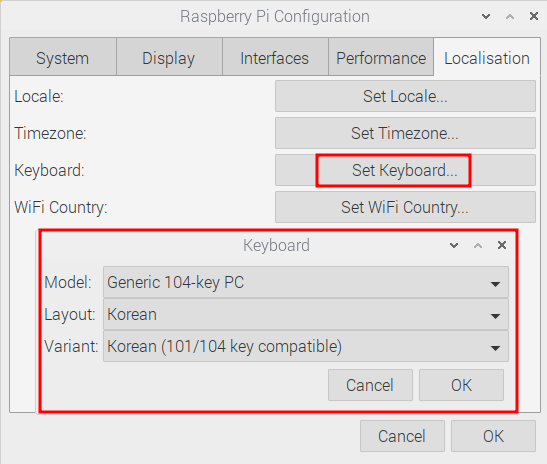Click OK in Raspberry Pi Configuration window

pos(493,436)
